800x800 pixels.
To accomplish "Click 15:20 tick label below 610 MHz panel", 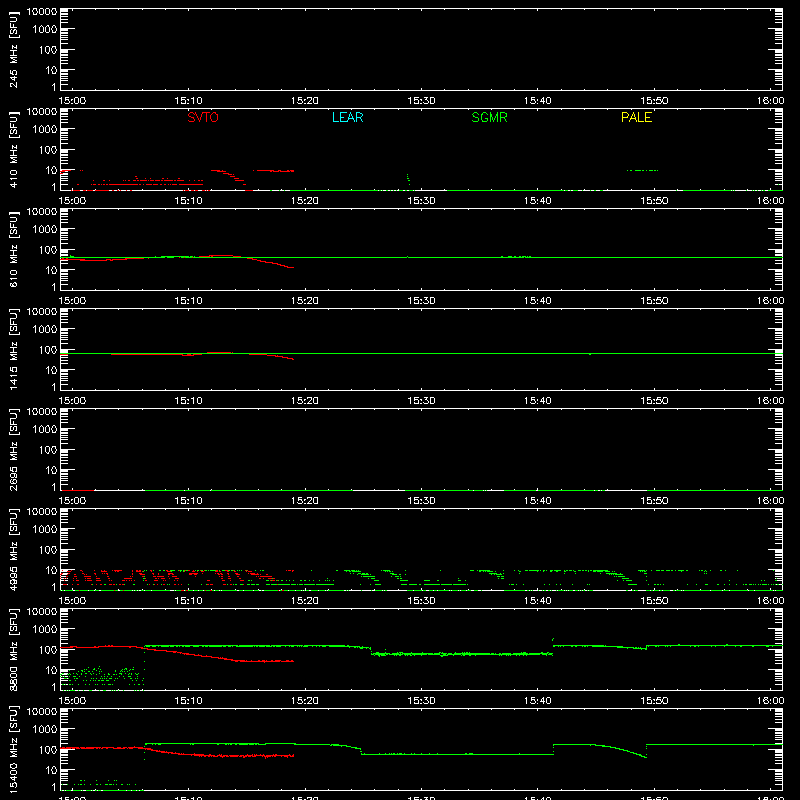I will coord(305,301).
